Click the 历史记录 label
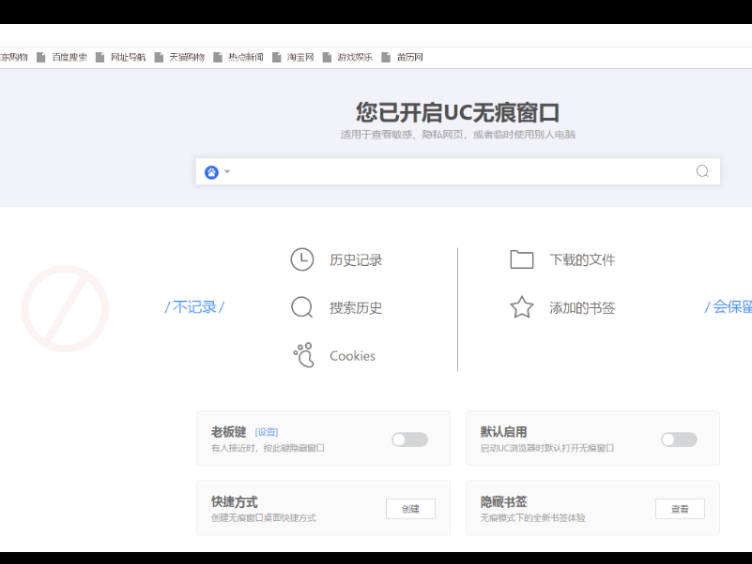 click(x=356, y=260)
